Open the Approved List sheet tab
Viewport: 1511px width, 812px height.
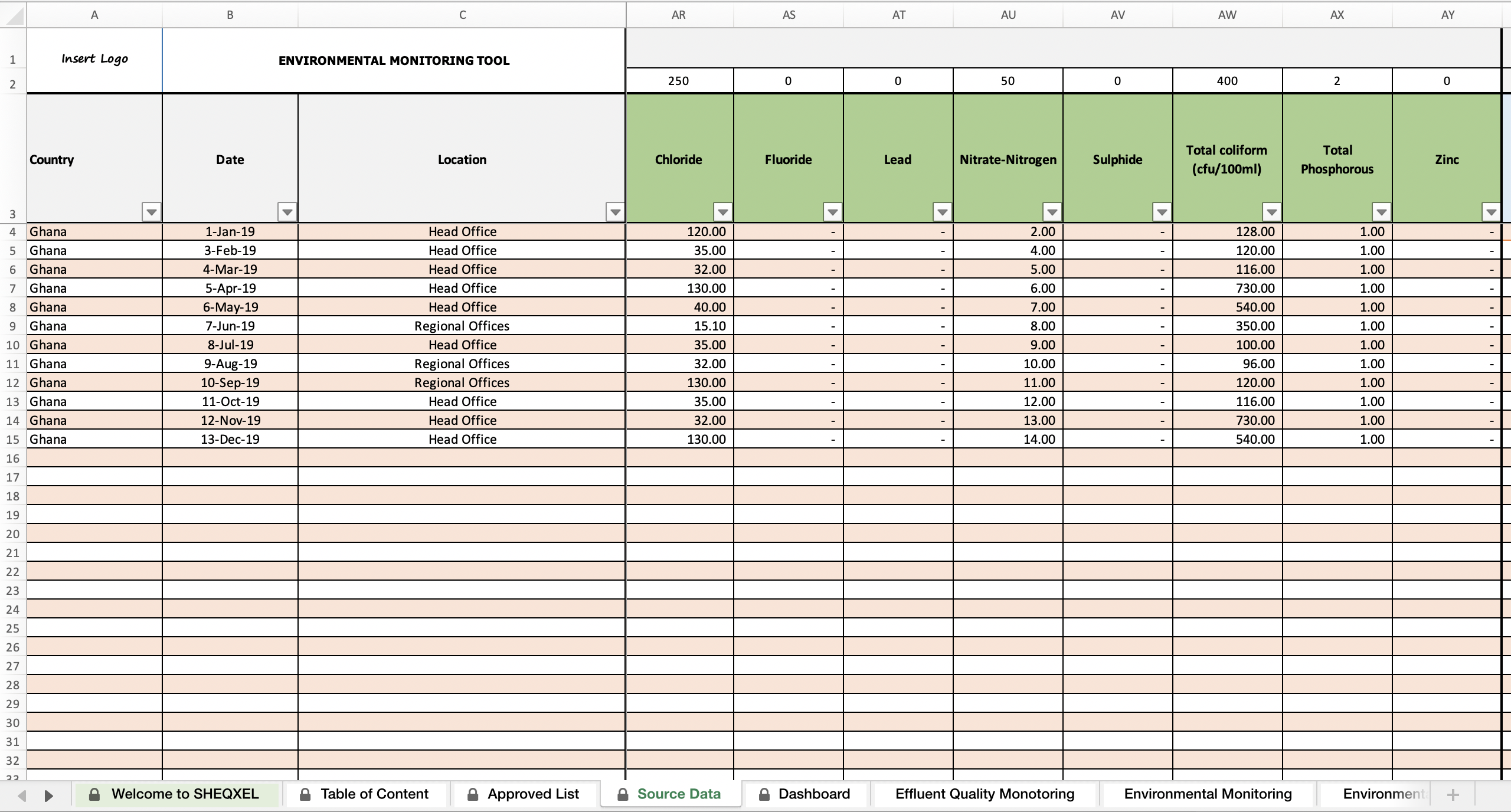pyautogui.click(x=525, y=794)
